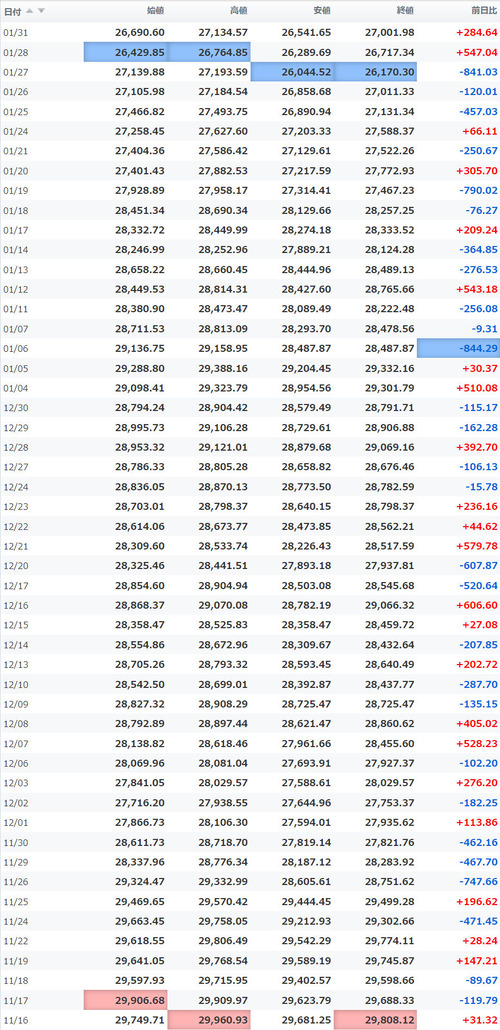Click the date cell 01/11
500x1030 pixels.
pyautogui.click(x=14, y=309)
